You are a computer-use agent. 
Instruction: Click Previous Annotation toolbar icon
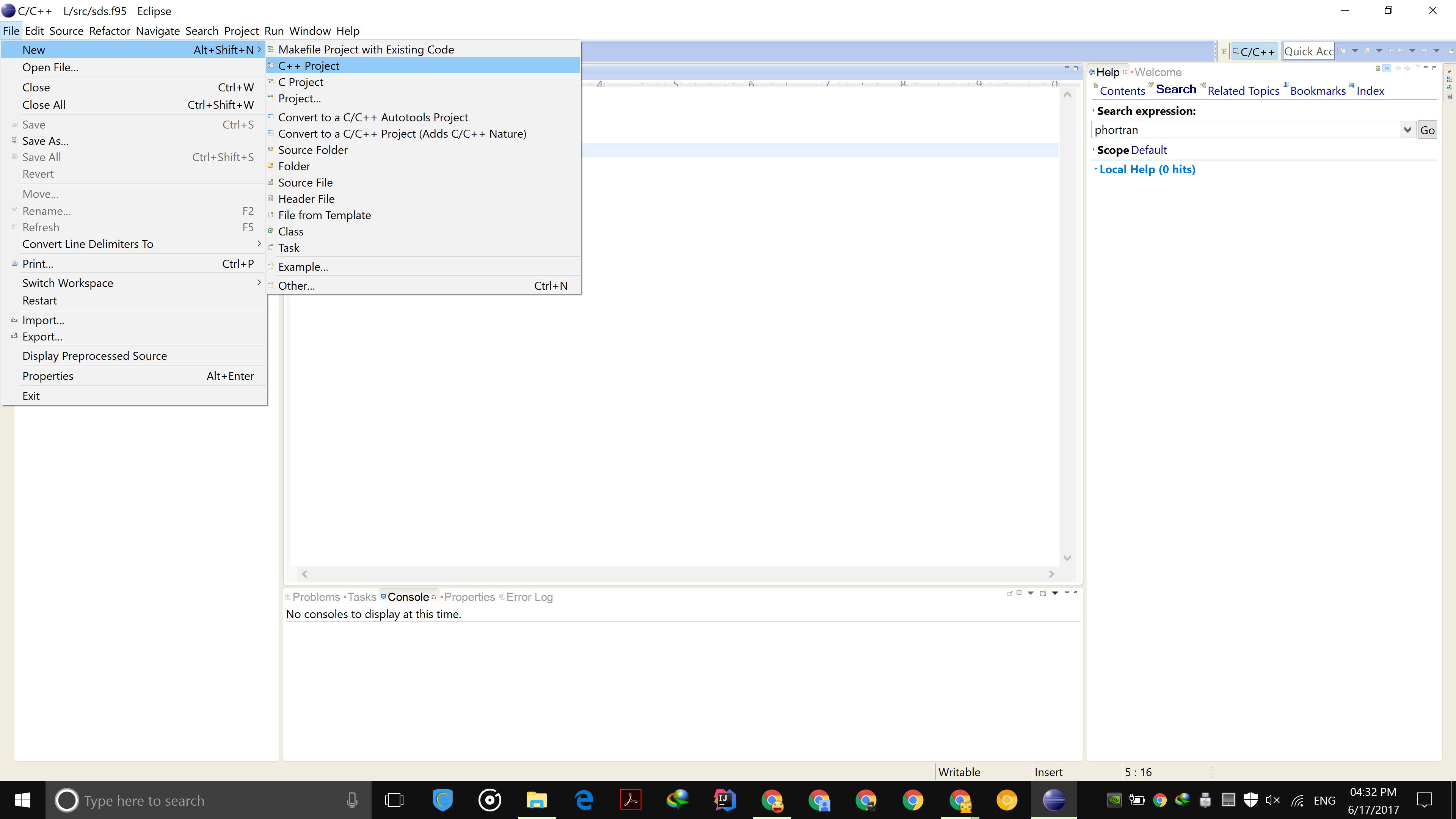(1367, 50)
